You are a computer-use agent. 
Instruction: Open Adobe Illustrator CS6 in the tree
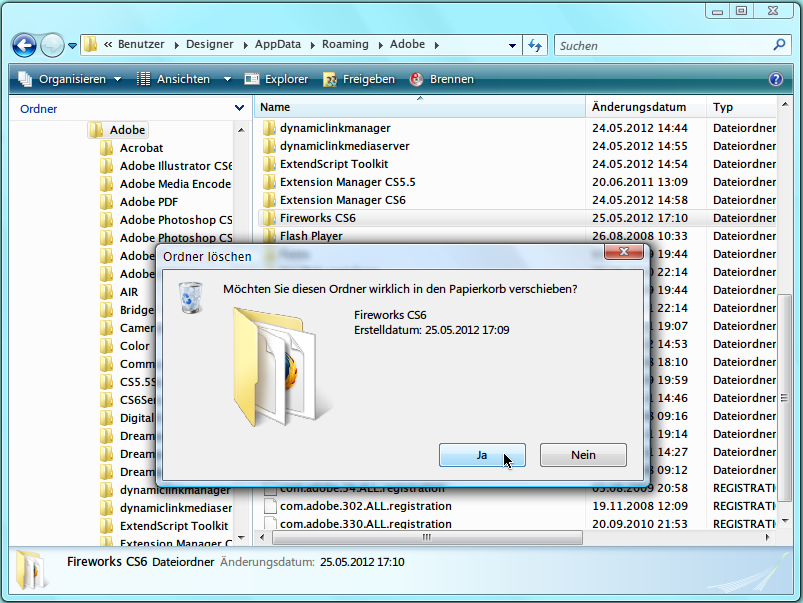click(176, 166)
